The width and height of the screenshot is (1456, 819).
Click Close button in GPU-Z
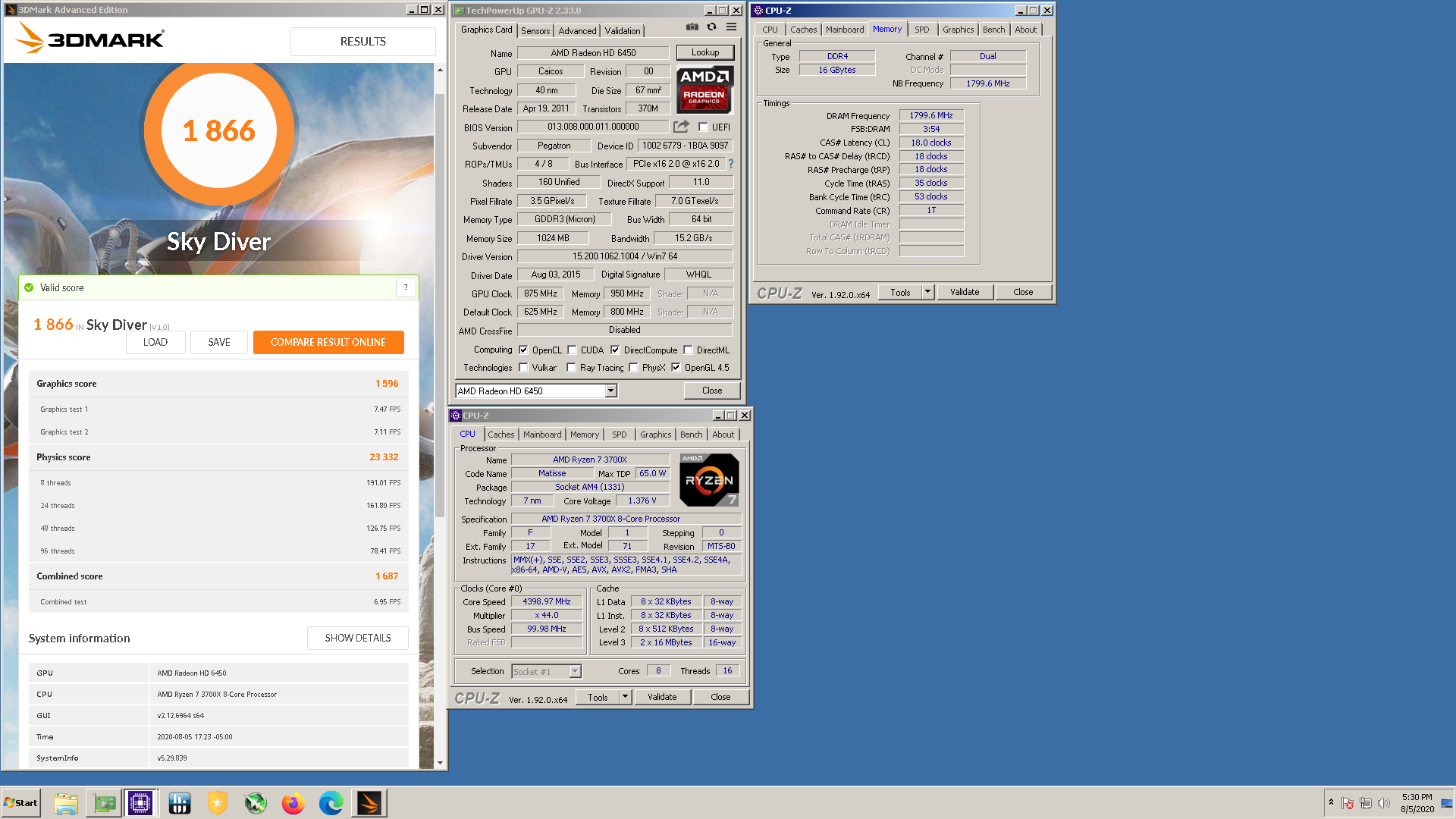click(712, 391)
